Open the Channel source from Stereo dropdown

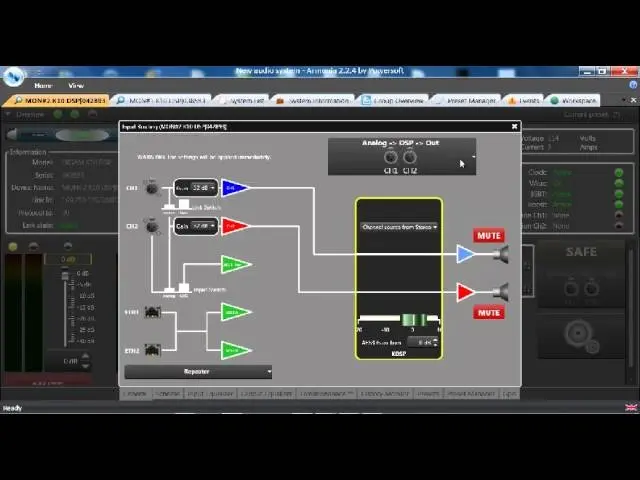pos(399,227)
